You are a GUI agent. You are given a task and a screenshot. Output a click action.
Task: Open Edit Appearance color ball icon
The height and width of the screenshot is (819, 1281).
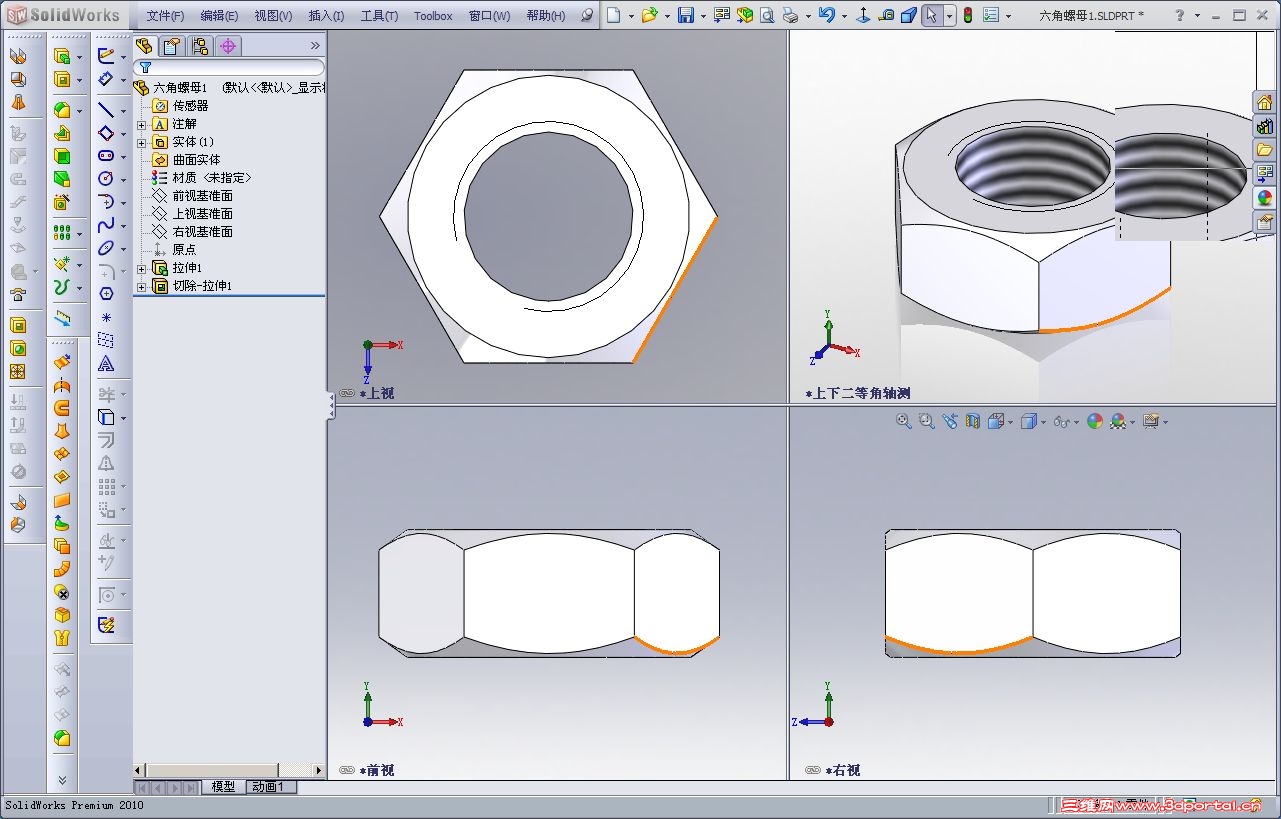pyautogui.click(x=1095, y=422)
